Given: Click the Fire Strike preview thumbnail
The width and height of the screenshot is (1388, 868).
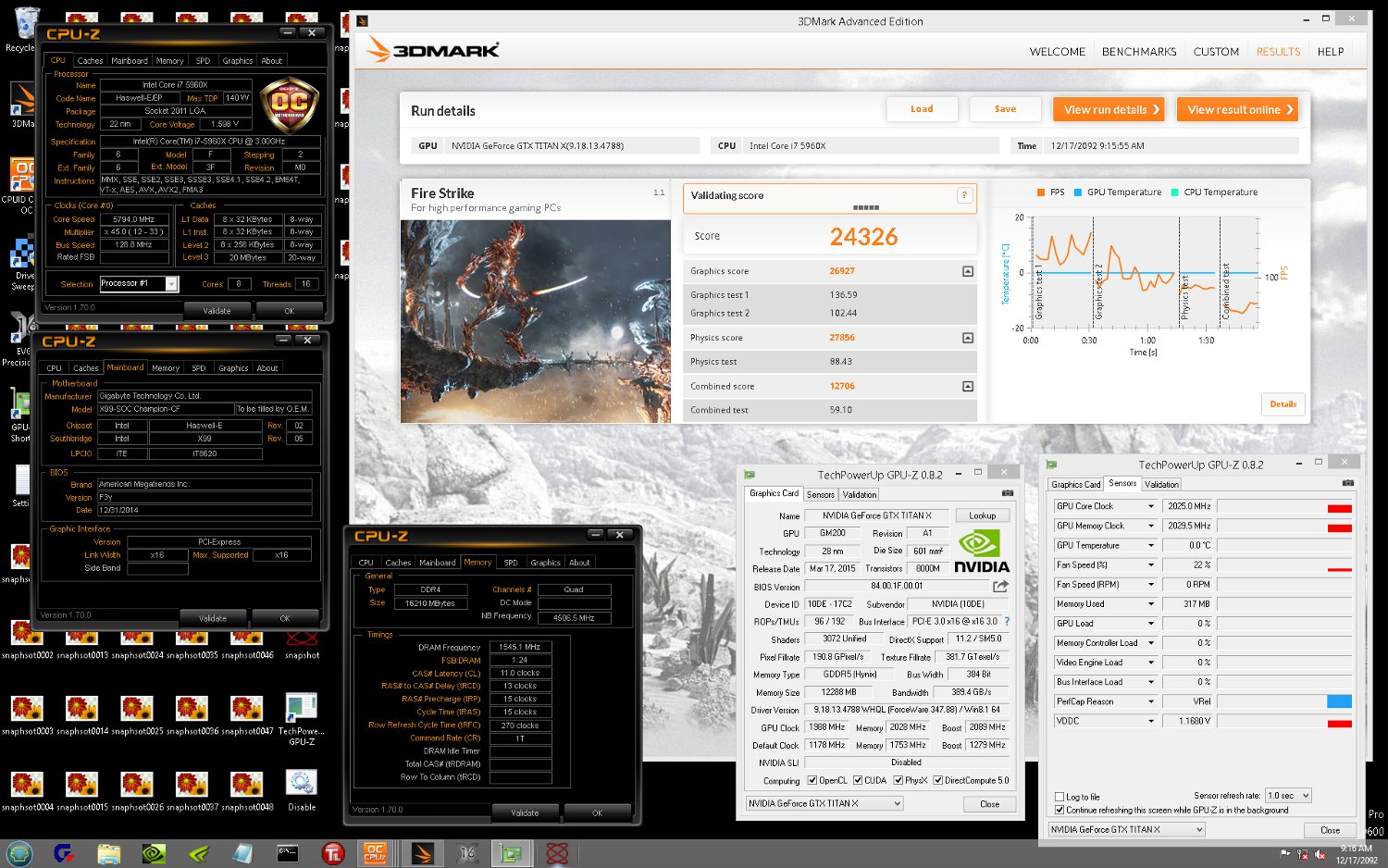Looking at the screenshot, I should [536, 321].
